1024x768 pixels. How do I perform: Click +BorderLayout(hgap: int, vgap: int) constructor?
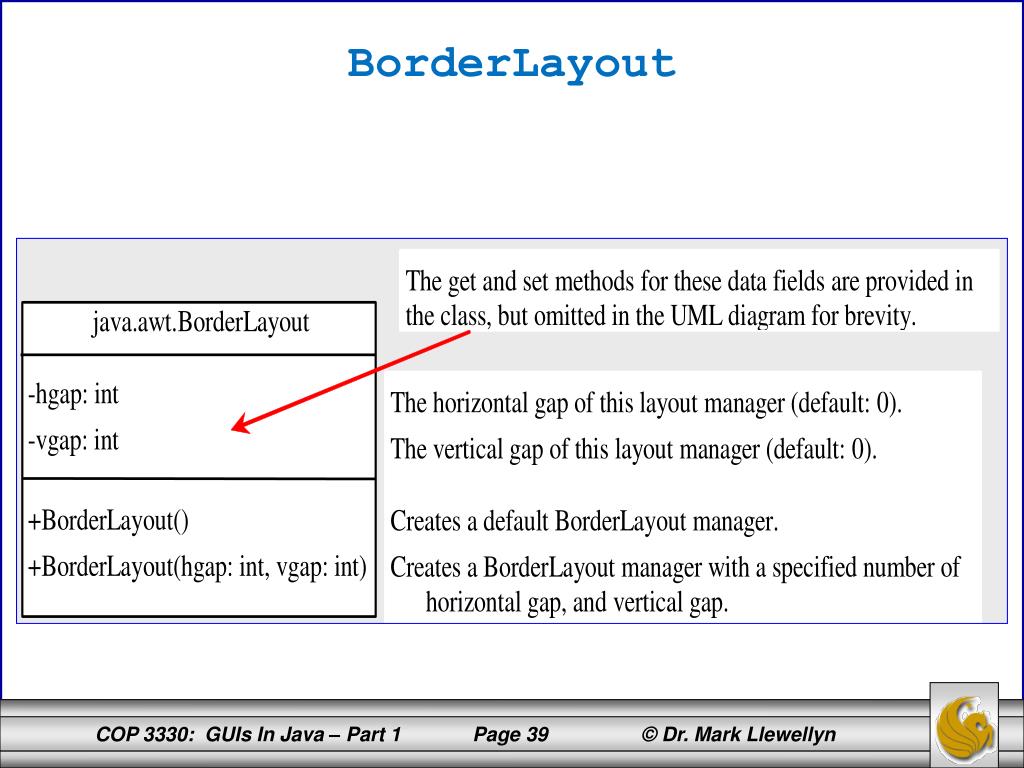point(197,567)
